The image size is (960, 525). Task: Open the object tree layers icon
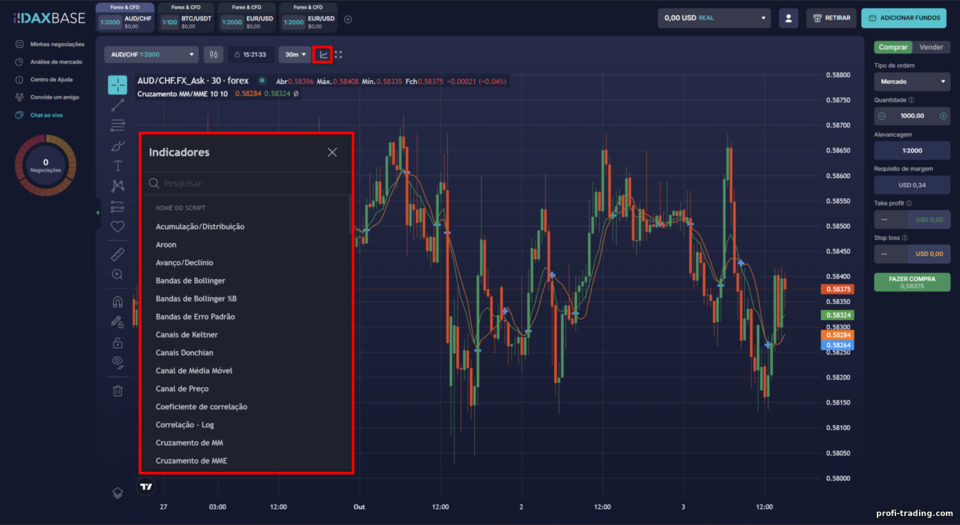(118, 493)
